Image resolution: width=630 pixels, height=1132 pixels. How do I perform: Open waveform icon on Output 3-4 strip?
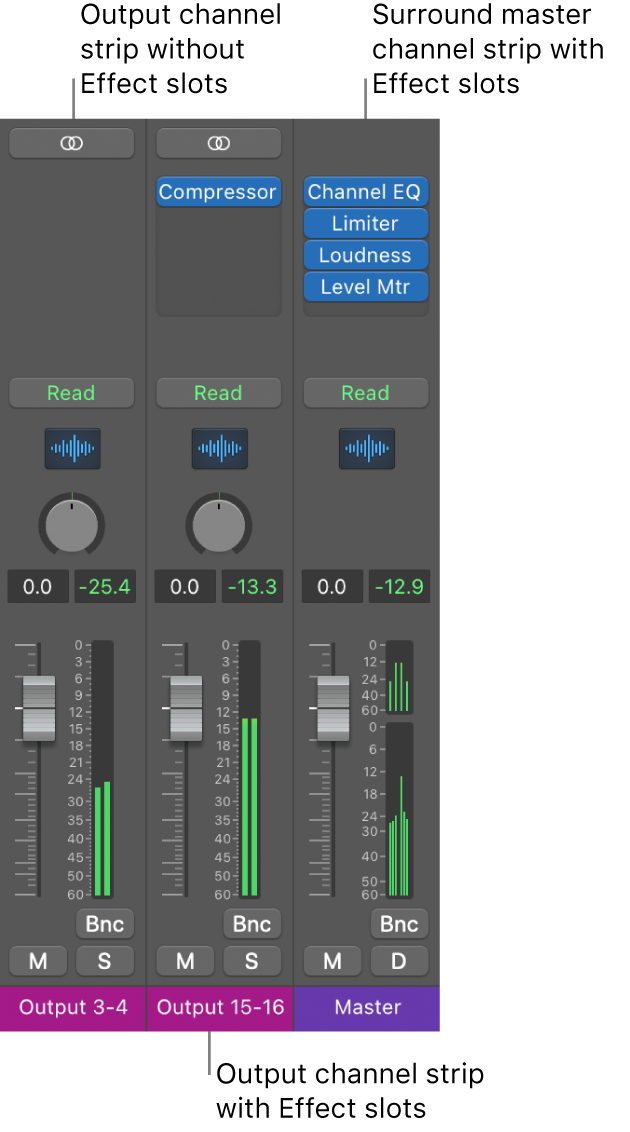[x=73, y=448]
